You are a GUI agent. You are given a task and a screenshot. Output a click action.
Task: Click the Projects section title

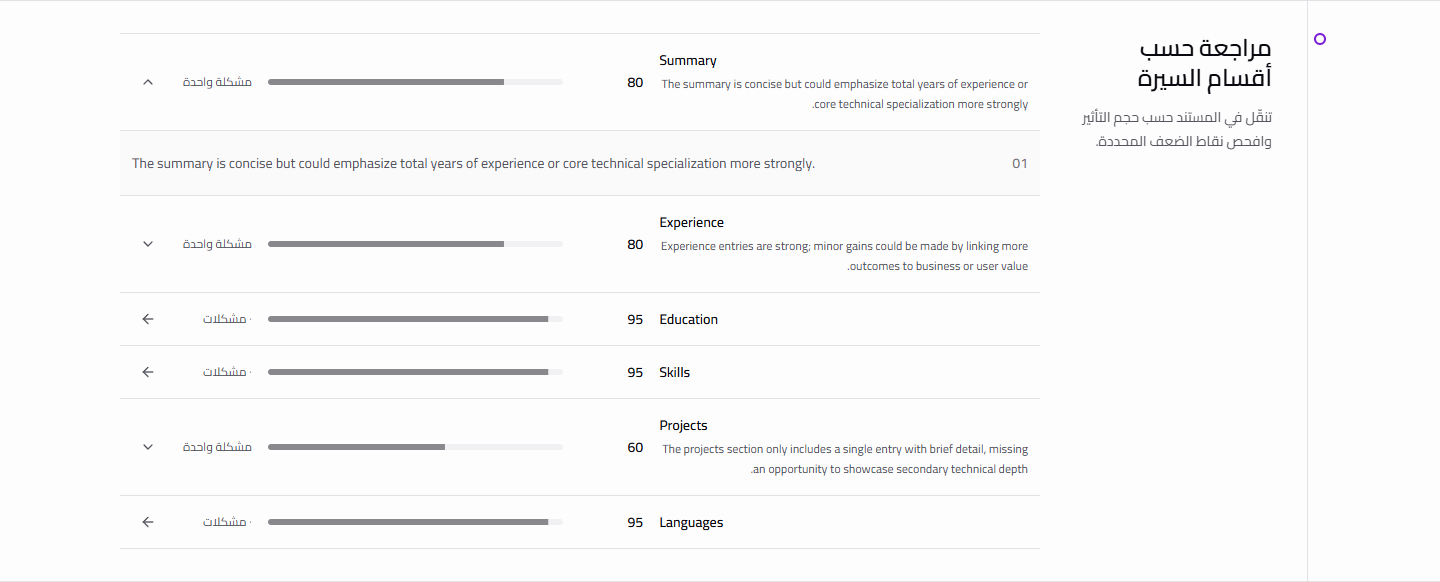(x=684, y=425)
